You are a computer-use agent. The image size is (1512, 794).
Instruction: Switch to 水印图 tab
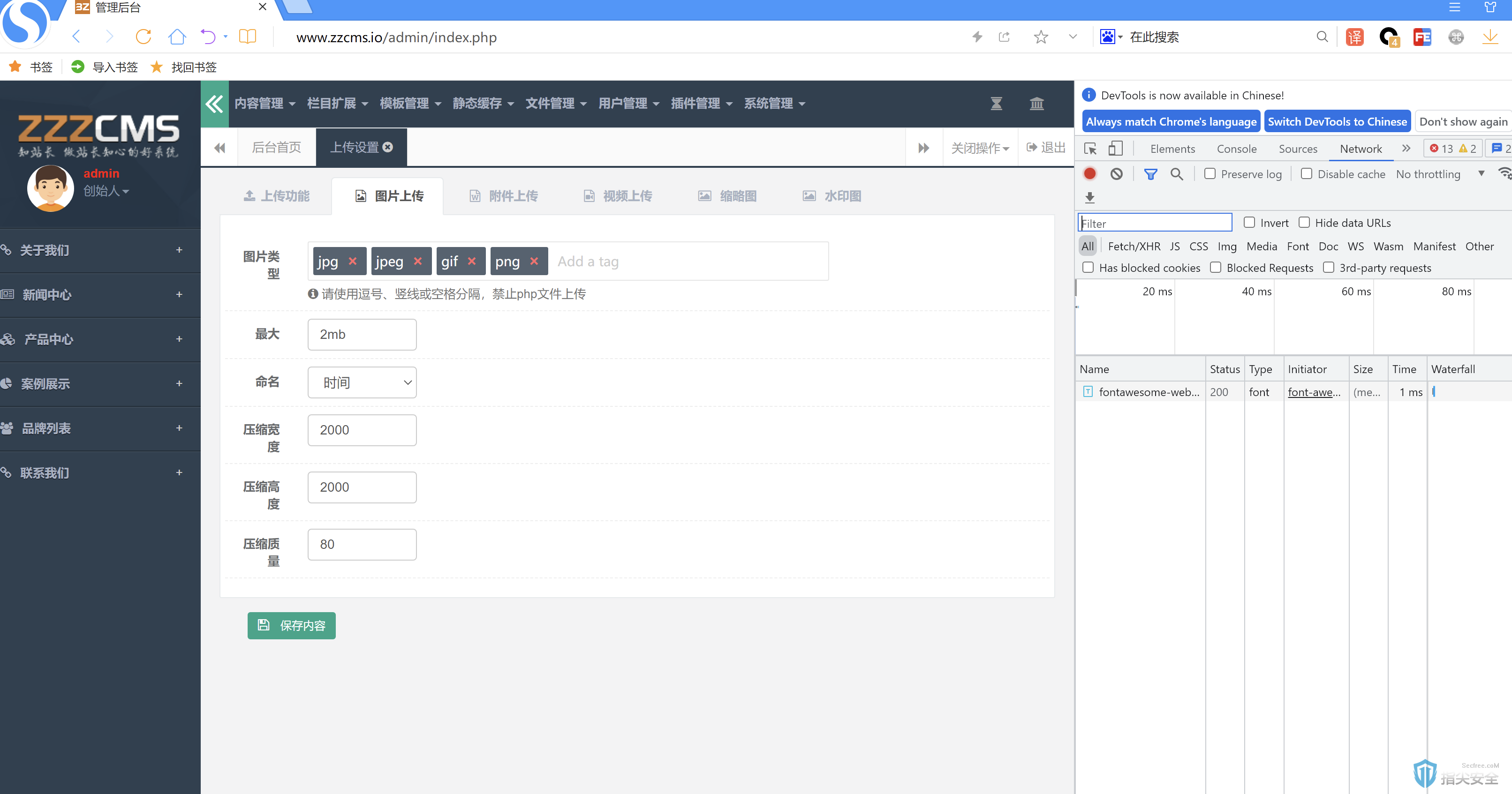click(x=832, y=196)
